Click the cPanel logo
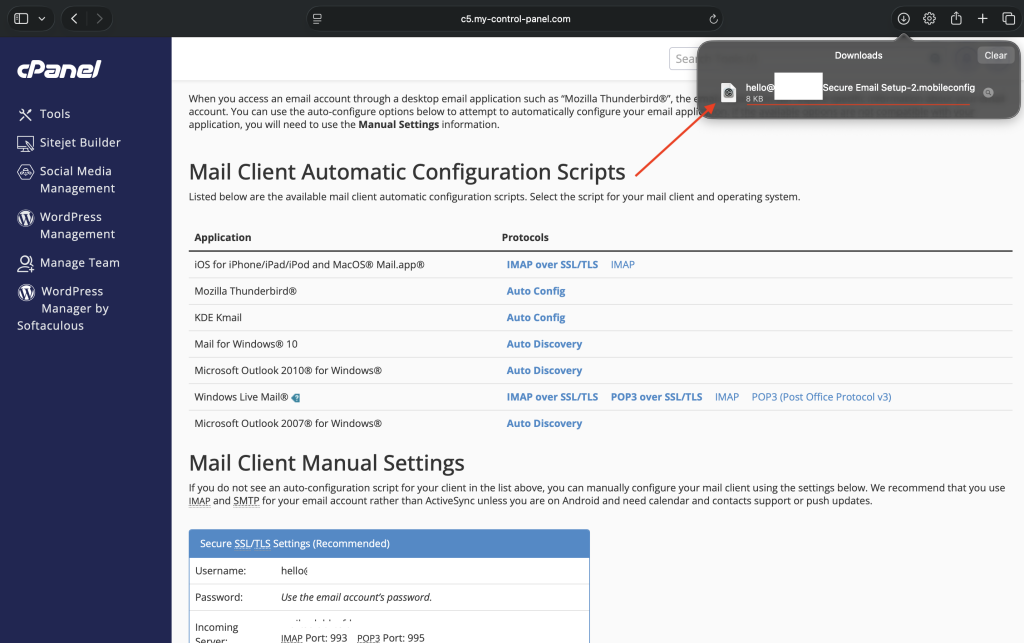 [59, 69]
